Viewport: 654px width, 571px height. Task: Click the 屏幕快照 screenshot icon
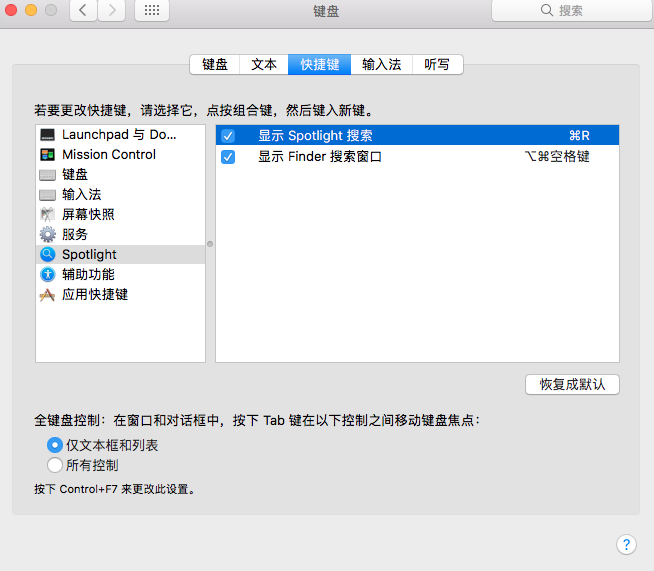tap(47, 214)
